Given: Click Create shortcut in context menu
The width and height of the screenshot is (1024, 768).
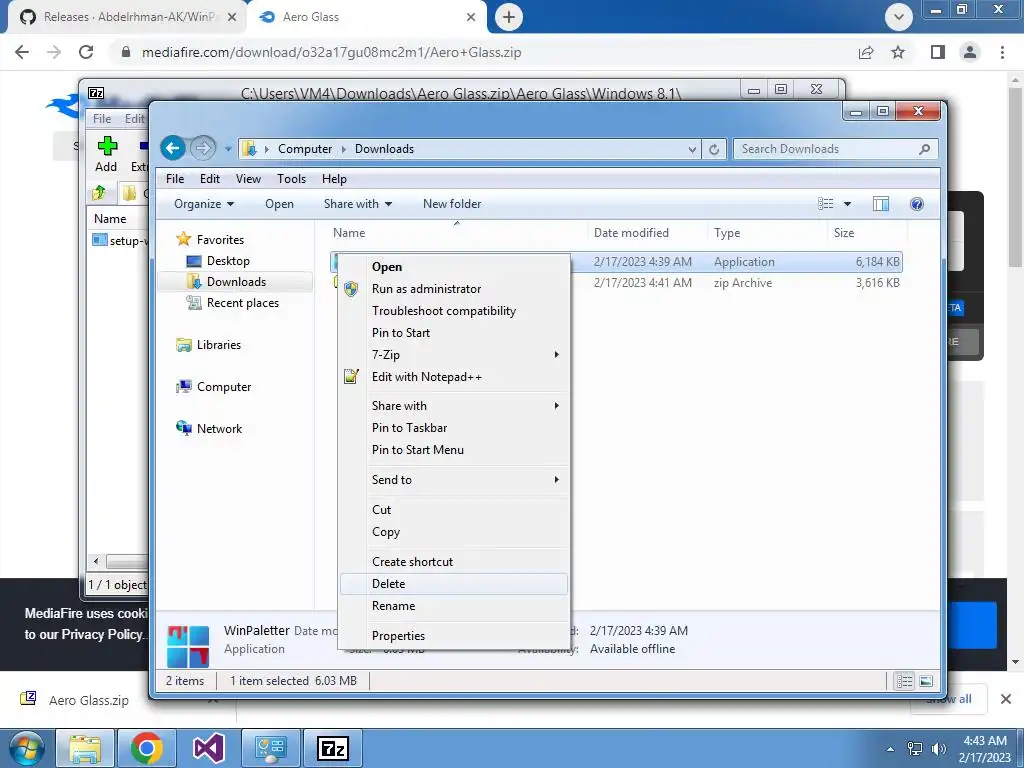Looking at the screenshot, I should pos(454,562).
